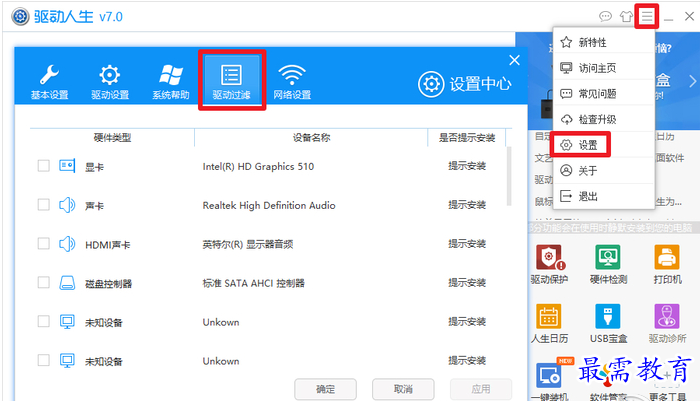Tick the 磁盘控制器 checkbox
The image size is (700, 401).
click(43, 283)
